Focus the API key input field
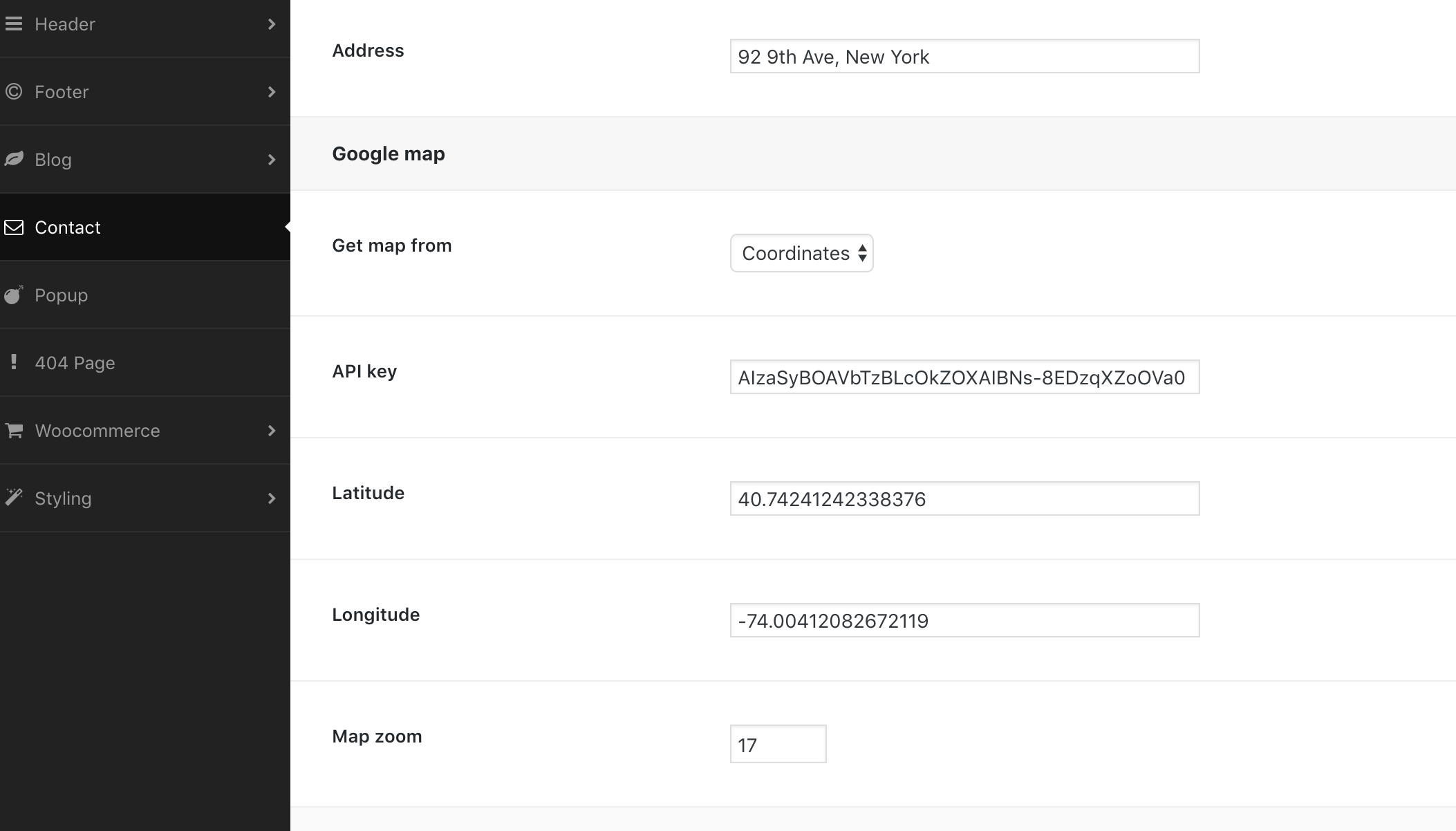Viewport: 1456px width, 831px height. coord(964,377)
